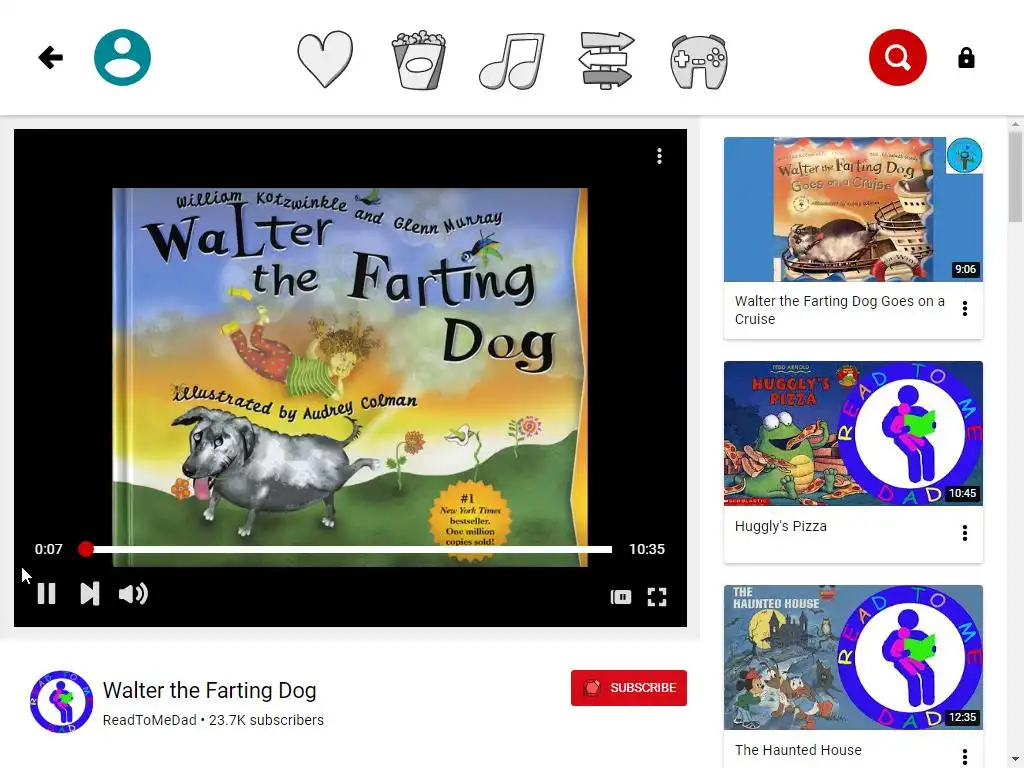Select the game controller category
This screenshot has width=1024, height=768.
tap(699, 61)
